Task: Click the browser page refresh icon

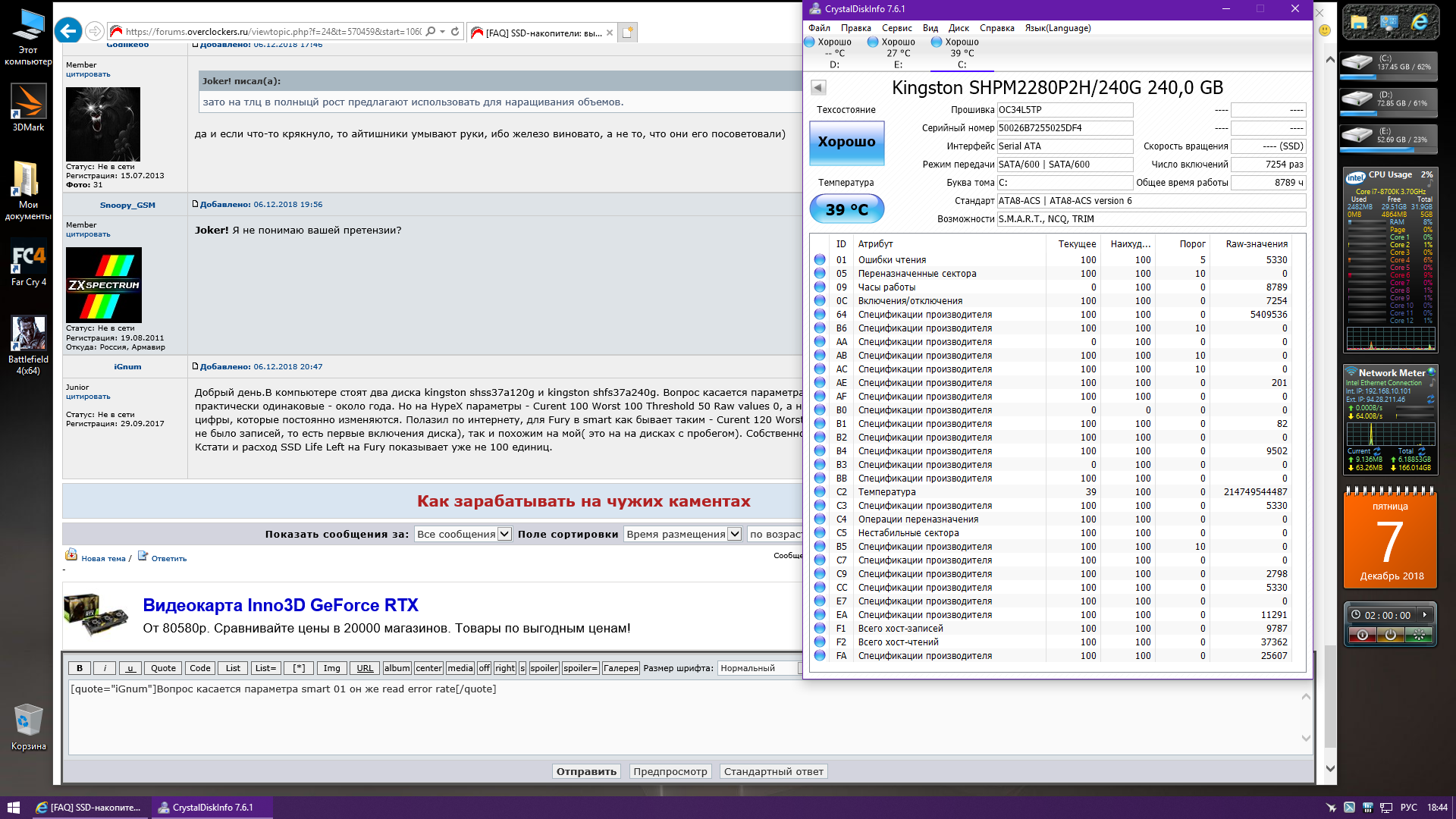Action: [x=455, y=32]
